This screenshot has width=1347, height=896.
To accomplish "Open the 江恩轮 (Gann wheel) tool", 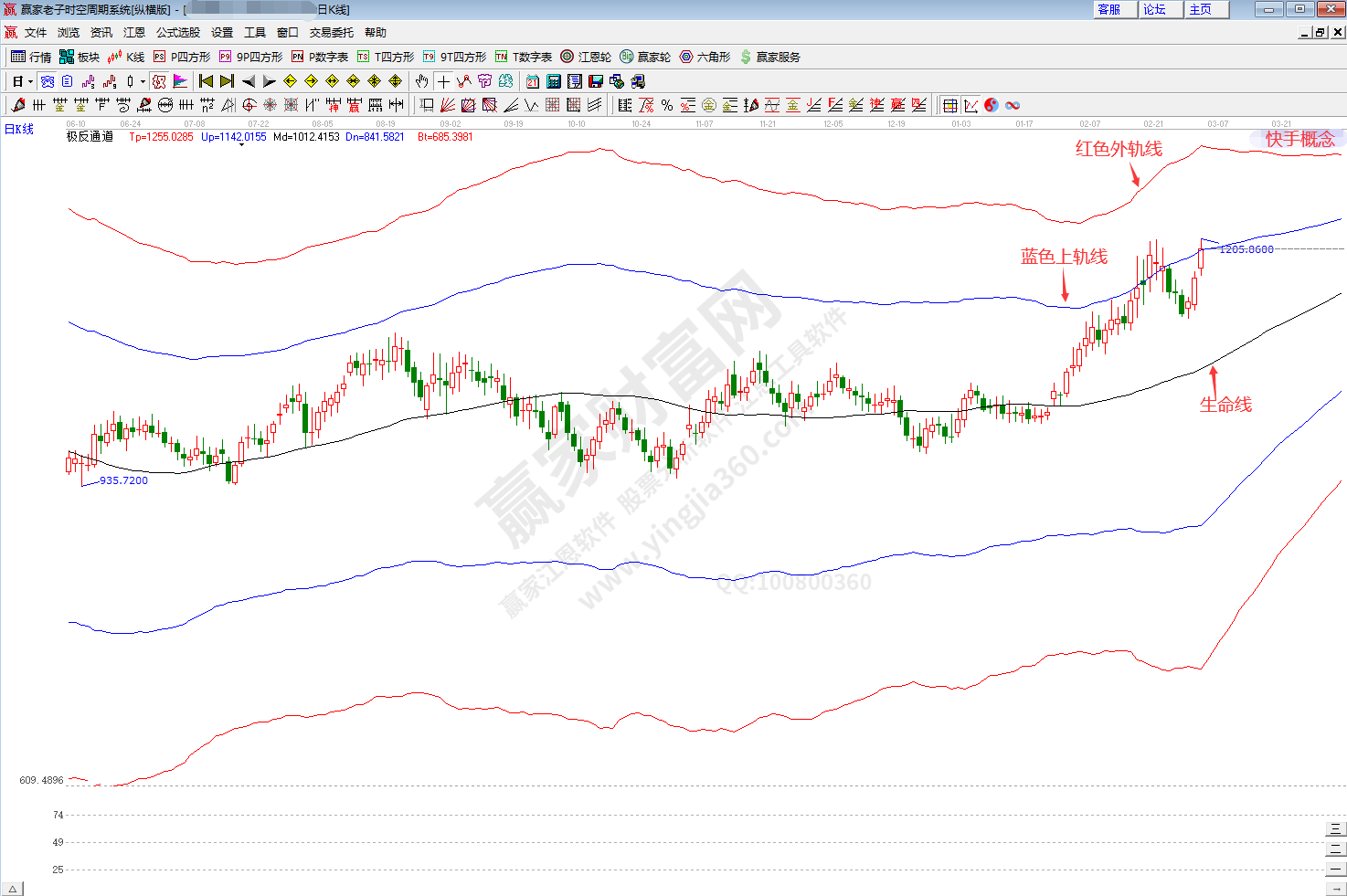I will point(586,57).
